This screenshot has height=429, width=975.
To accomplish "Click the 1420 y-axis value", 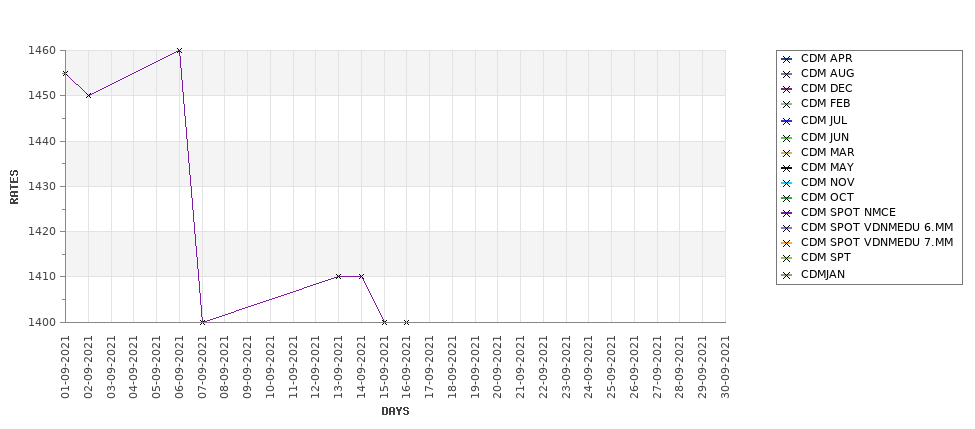I will pos(42,231).
